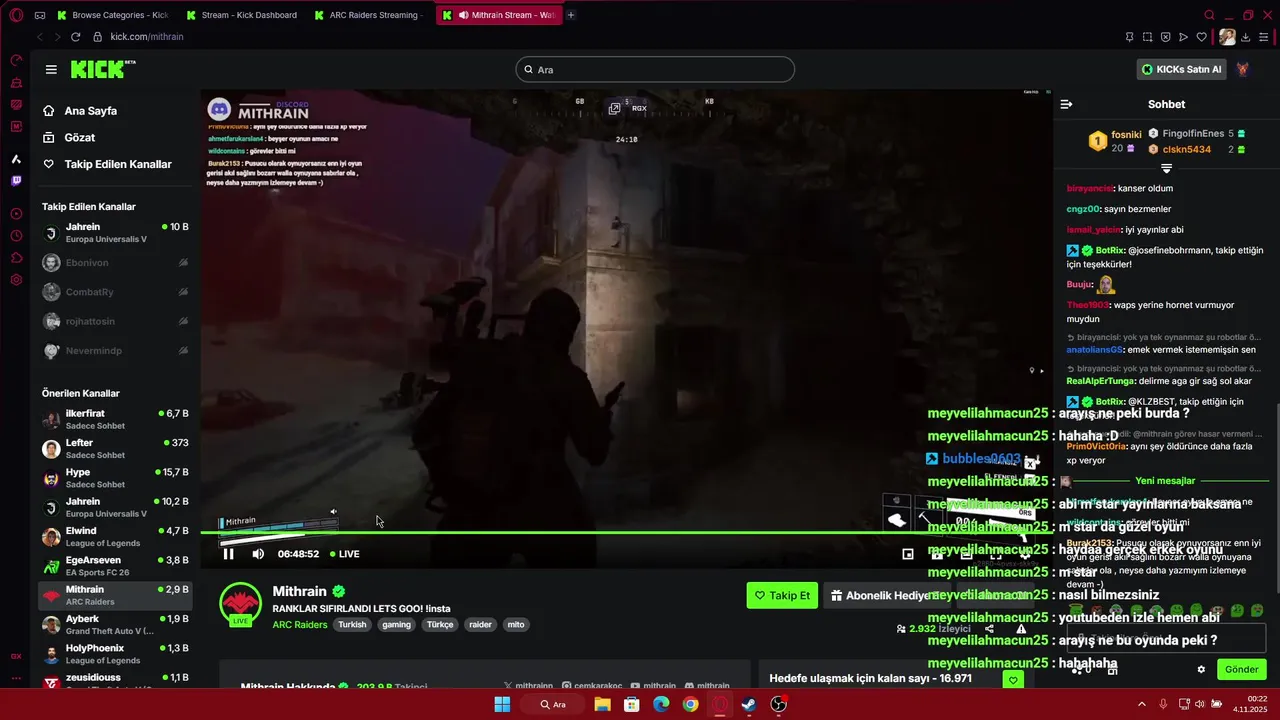This screenshot has width=1280, height=720.
Task: Open File Explorer from taskbar
Action: click(x=602, y=704)
